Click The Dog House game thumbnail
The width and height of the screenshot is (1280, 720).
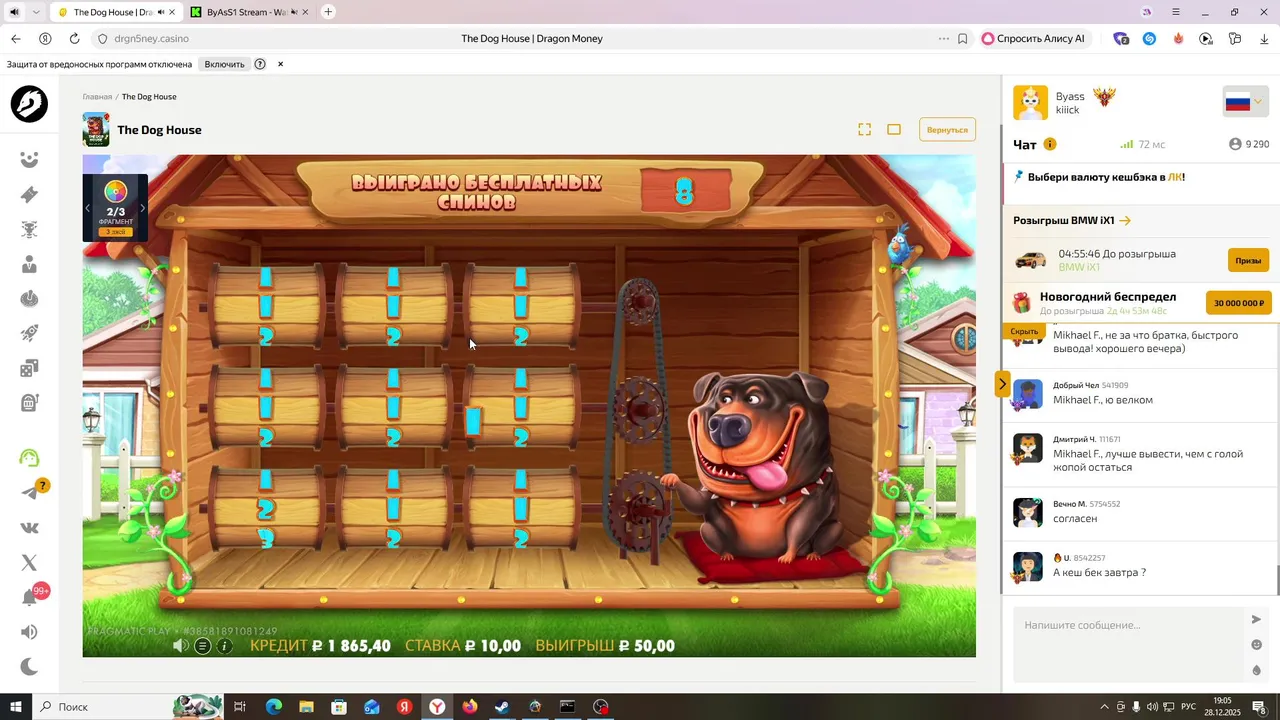pos(96,130)
